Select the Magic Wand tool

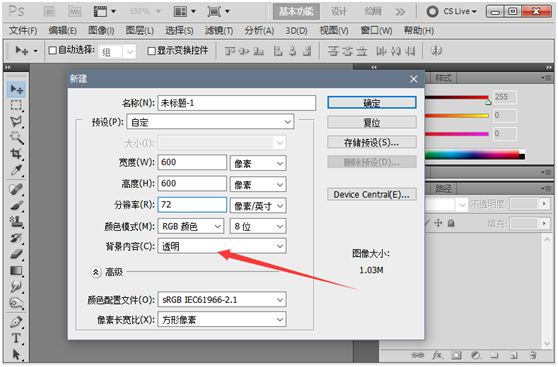(16, 137)
